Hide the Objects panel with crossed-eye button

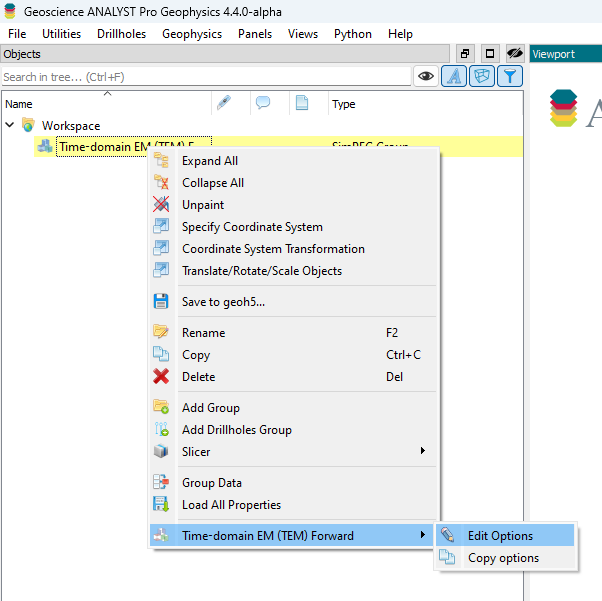click(514, 53)
